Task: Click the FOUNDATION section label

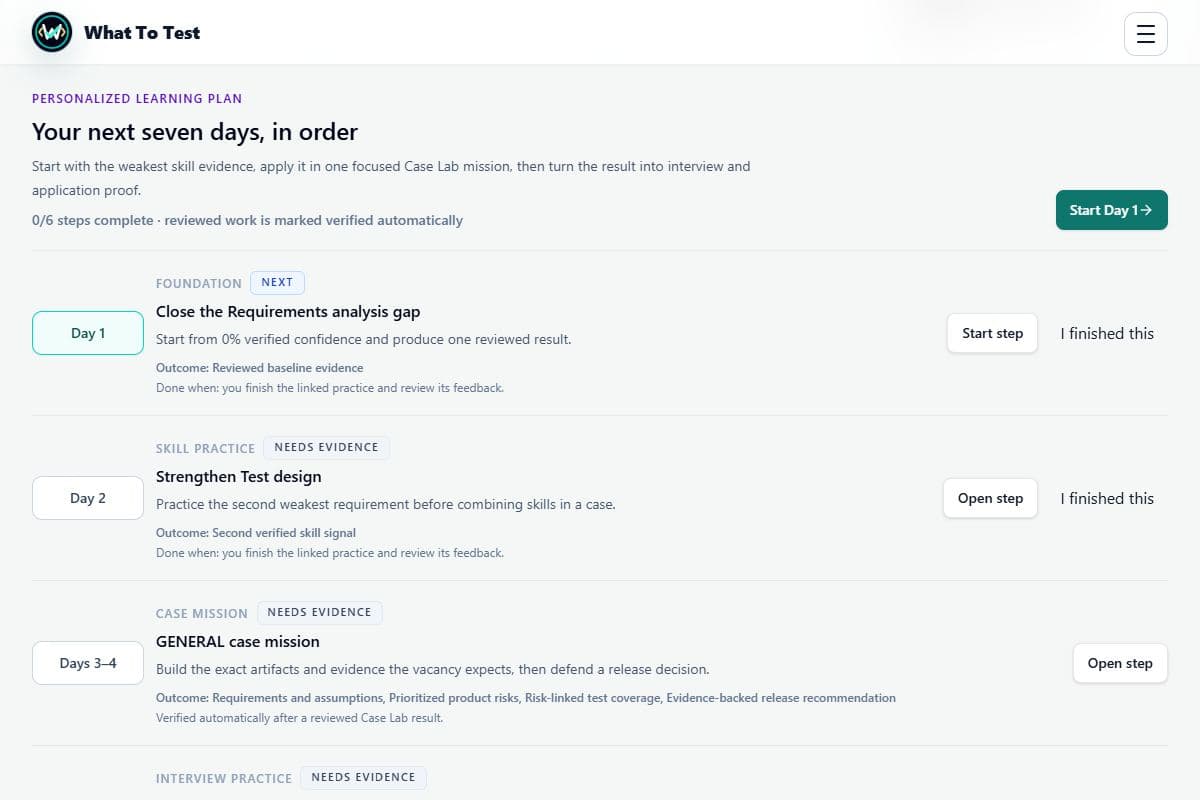Action: [199, 283]
